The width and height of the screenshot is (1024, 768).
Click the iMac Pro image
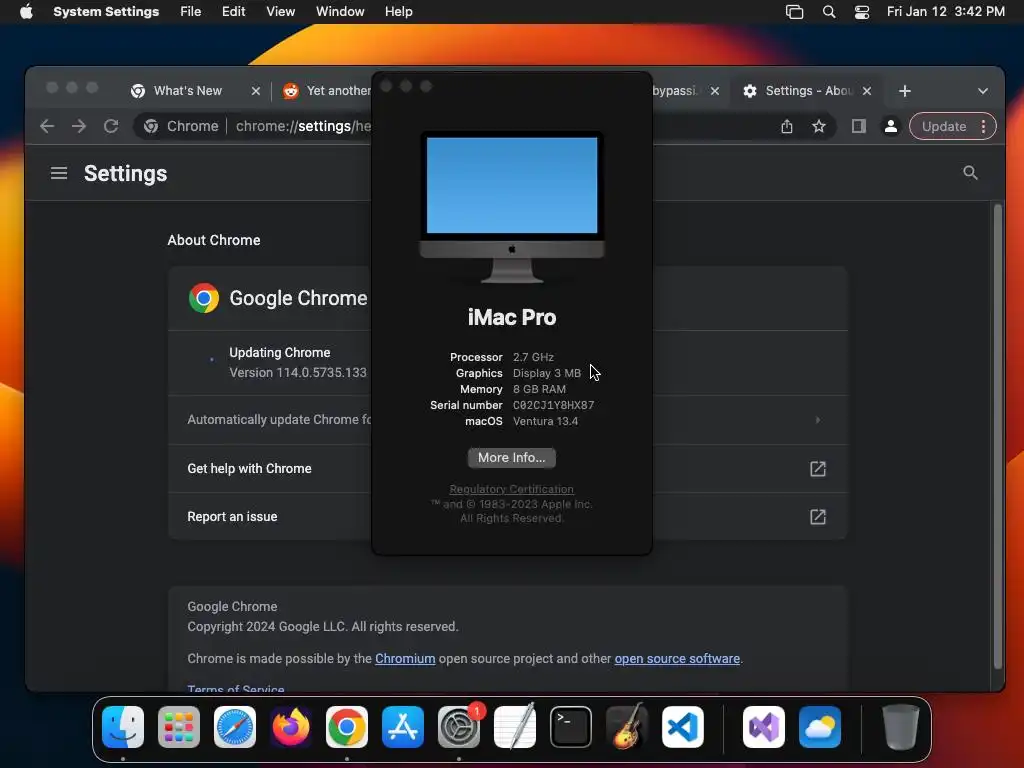tap(512, 207)
